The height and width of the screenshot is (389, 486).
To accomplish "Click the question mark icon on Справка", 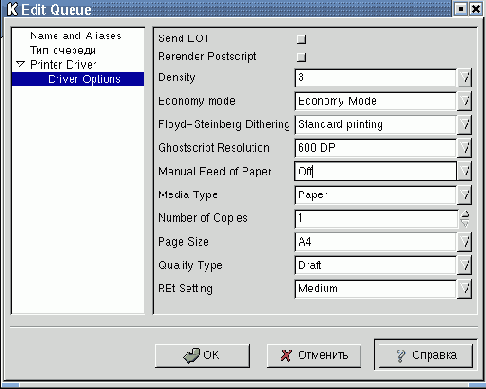I will [401, 356].
